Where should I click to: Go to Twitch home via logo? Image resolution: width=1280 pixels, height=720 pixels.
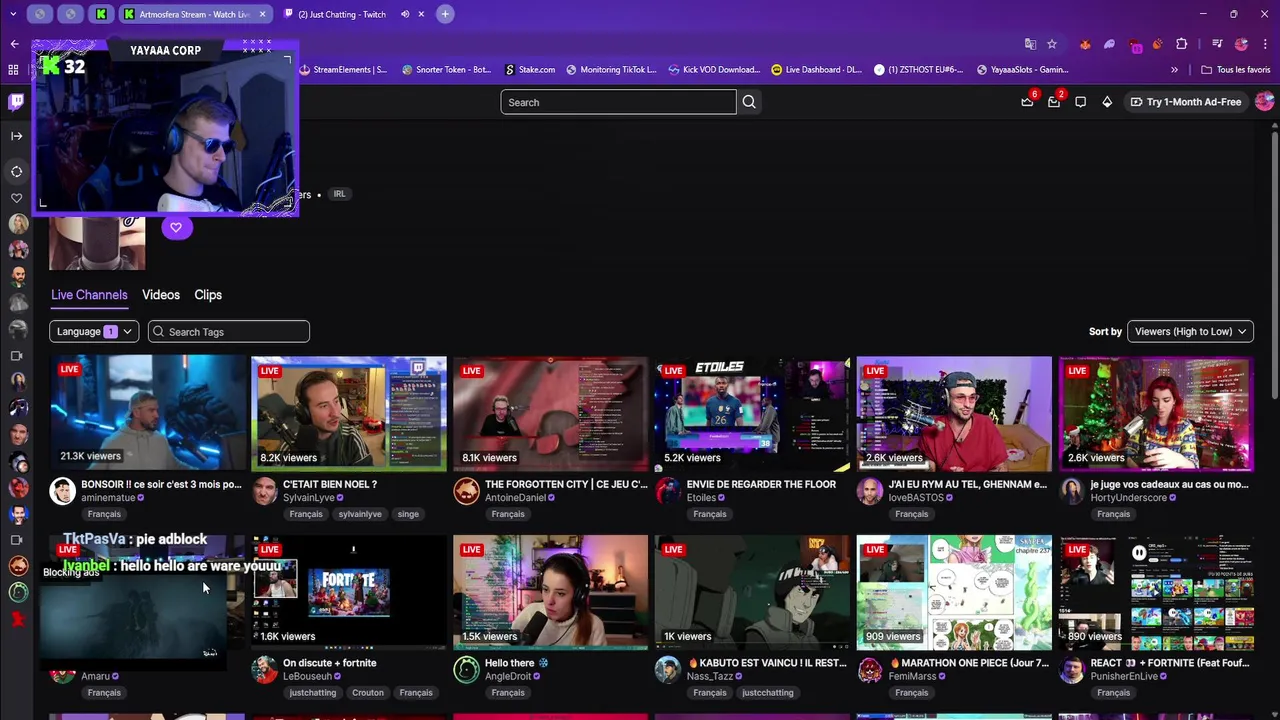17,102
